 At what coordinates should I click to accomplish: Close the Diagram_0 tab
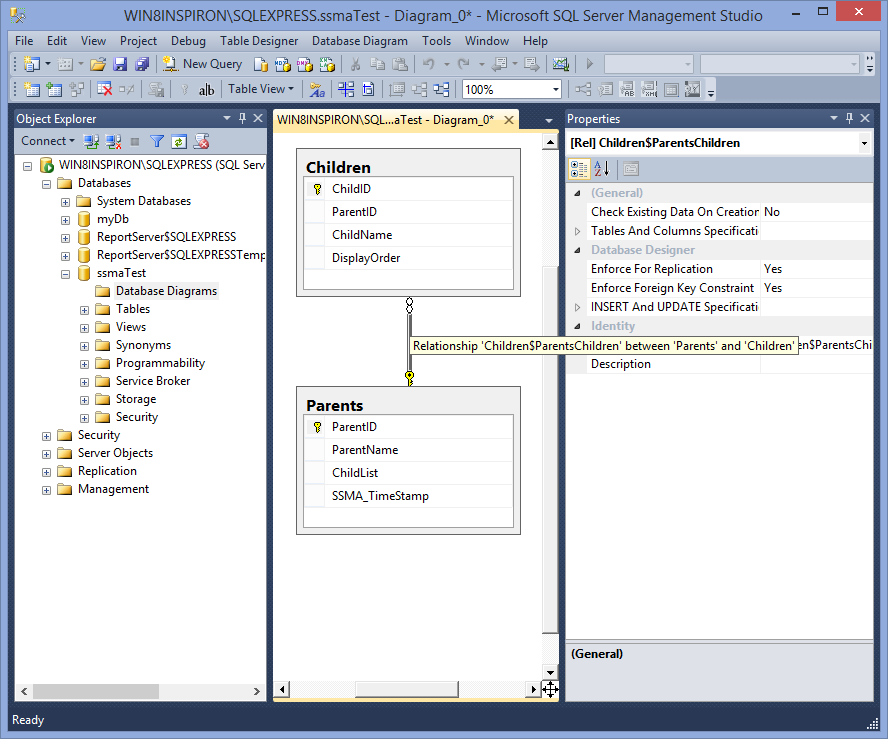(x=509, y=120)
